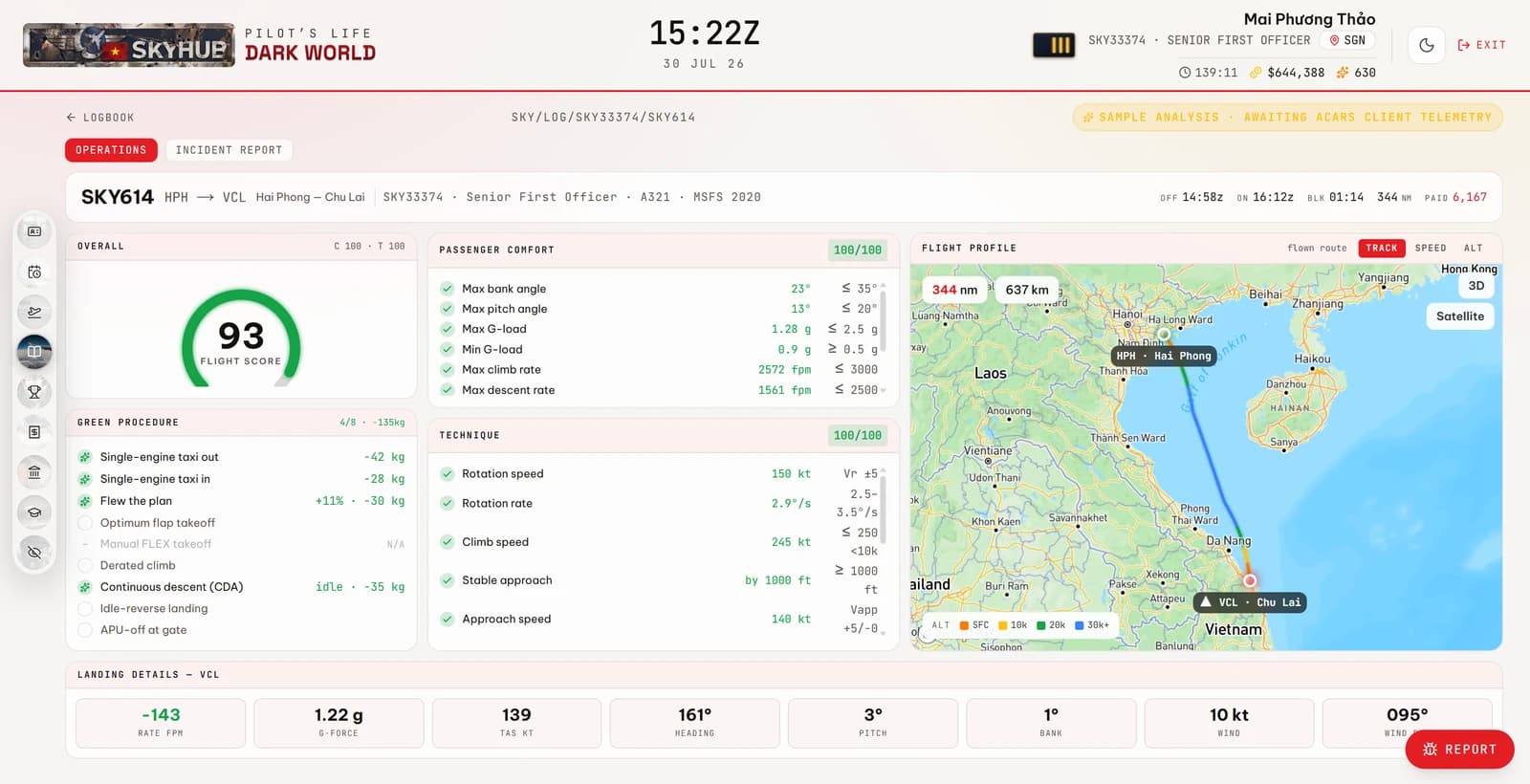Open the ID card profile sidebar icon
This screenshot has height=784, width=1530.
coord(34,231)
